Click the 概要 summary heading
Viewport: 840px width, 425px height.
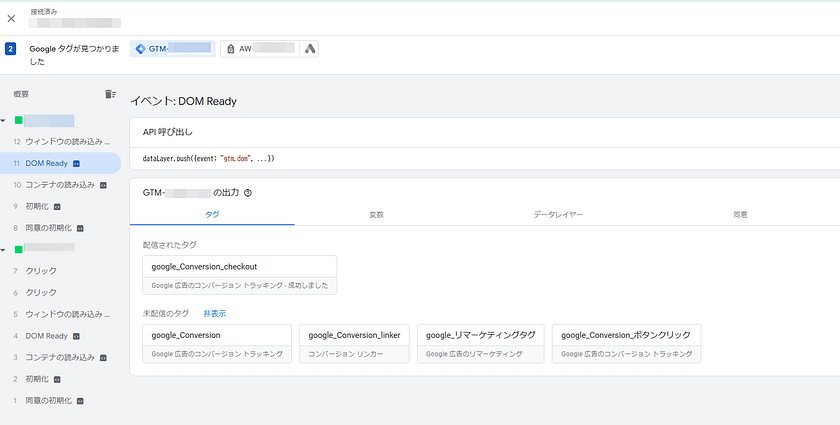(x=21, y=94)
